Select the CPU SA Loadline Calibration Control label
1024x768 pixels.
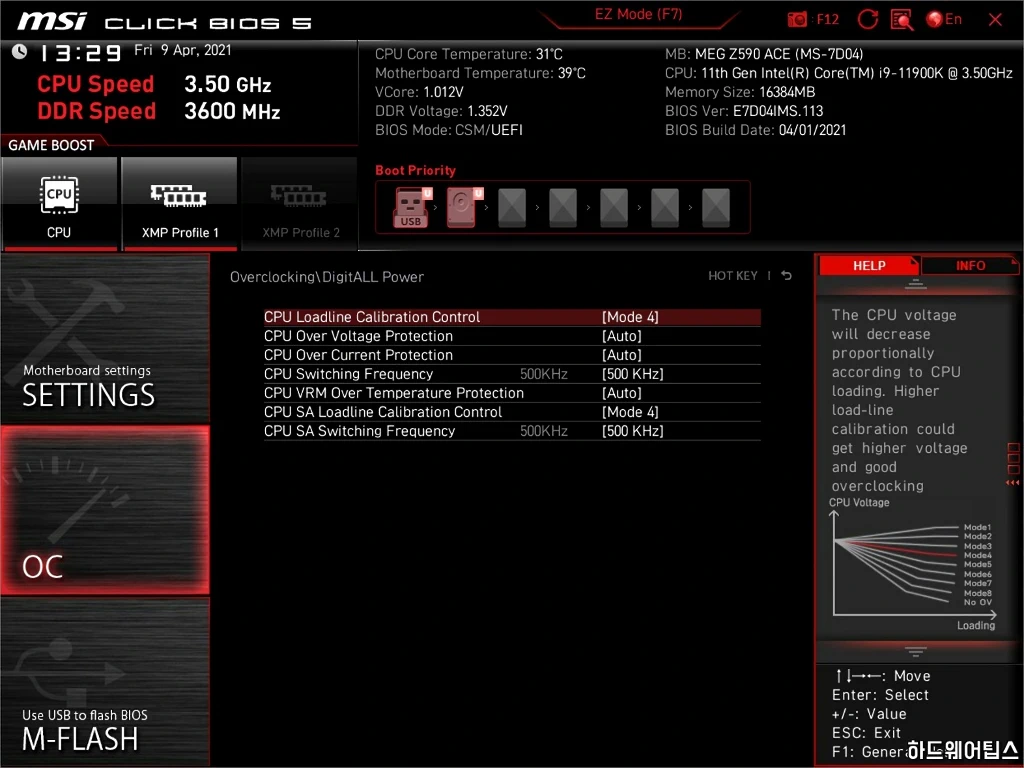(383, 411)
